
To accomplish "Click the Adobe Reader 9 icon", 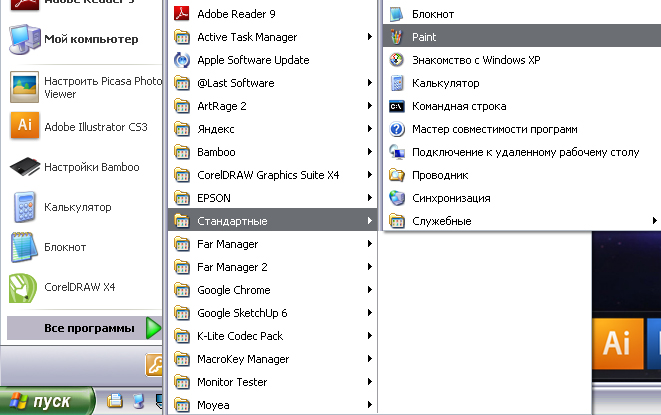I will (181, 14).
